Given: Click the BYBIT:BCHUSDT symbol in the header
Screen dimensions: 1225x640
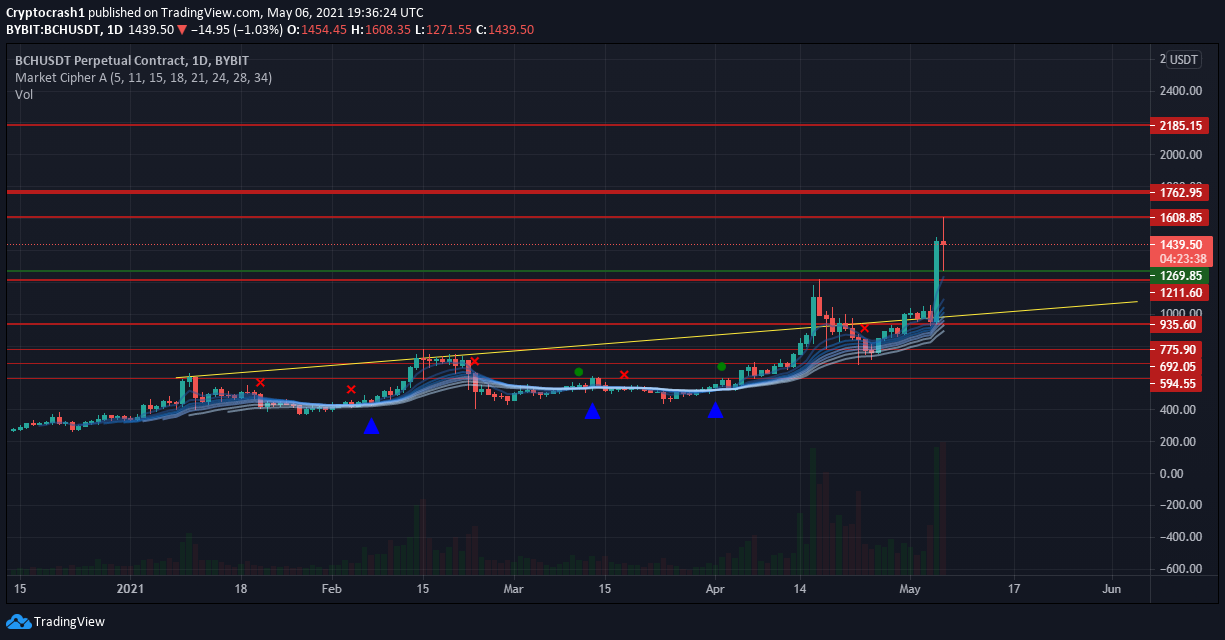Looking at the screenshot, I should [x=55, y=30].
